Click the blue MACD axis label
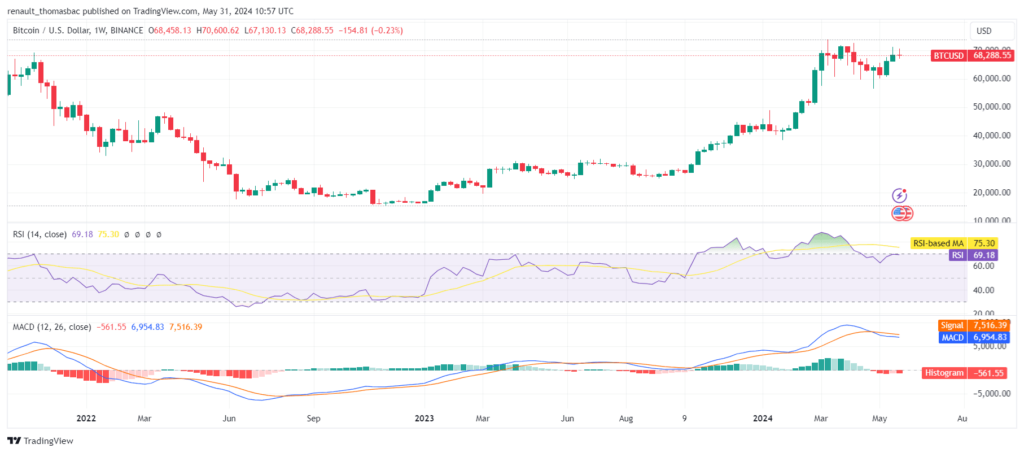1024x453 pixels. [x=955, y=337]
